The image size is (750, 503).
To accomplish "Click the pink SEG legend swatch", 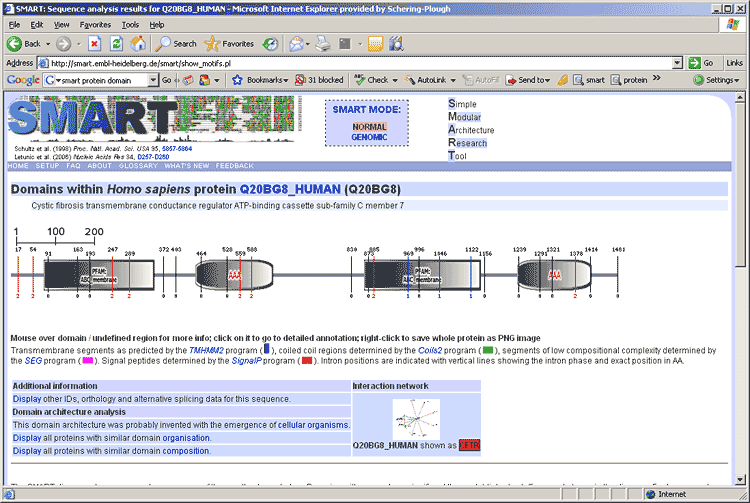I will pyautogui.click(x=88, y=361).
